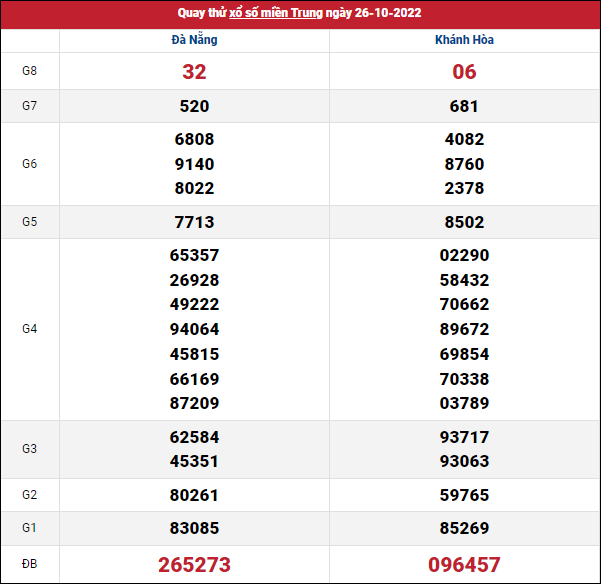The image size is (601, 584).
Task: Select Khánh Hòa G8 result 06
Action: pos(464,72)
